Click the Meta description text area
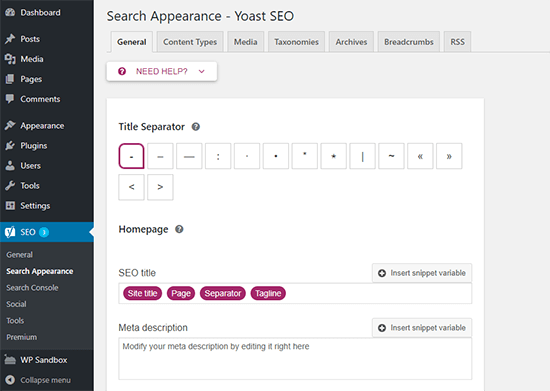550x391 pixels. click(x=295, y=358)
